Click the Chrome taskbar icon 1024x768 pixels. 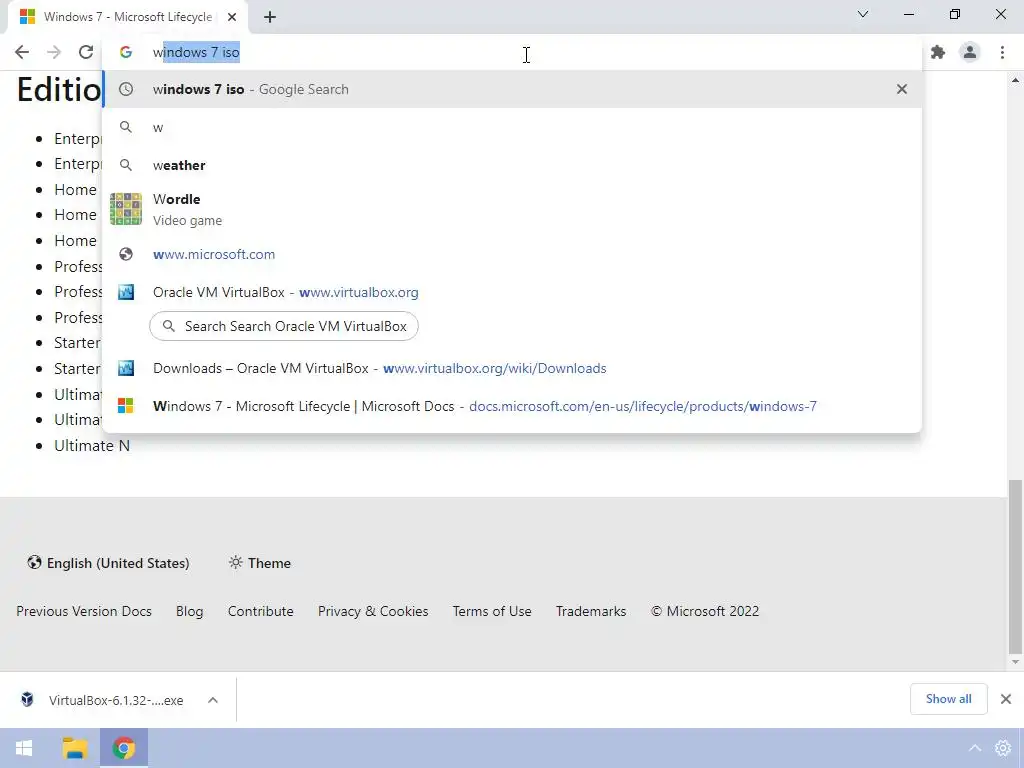point(123,748)
